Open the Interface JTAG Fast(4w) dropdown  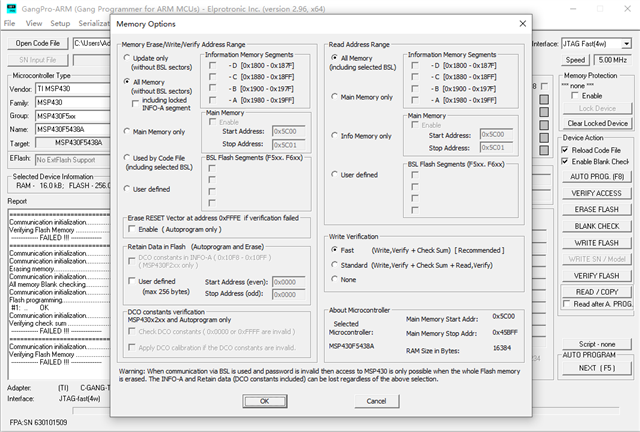(626, 44)
